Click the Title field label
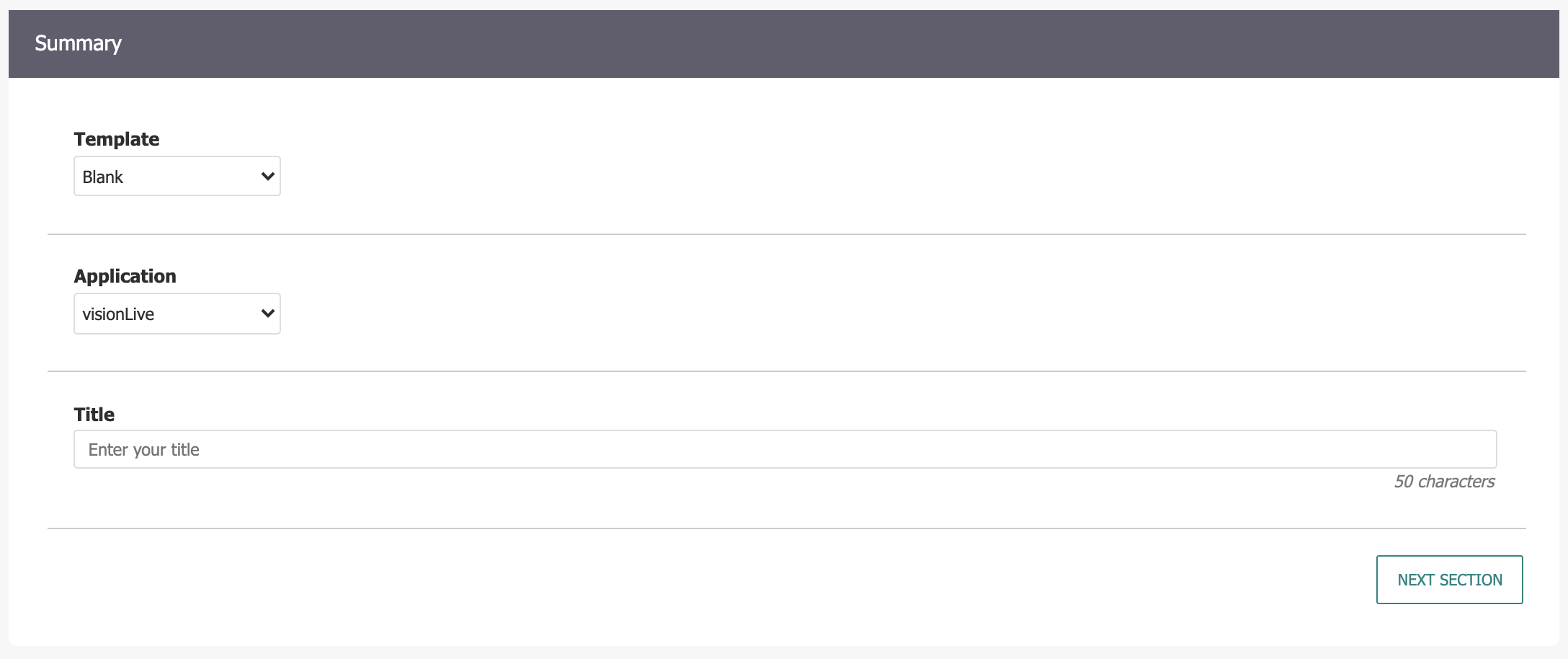The height and width of the screenshot is (659, 1568). pos(94,415)
